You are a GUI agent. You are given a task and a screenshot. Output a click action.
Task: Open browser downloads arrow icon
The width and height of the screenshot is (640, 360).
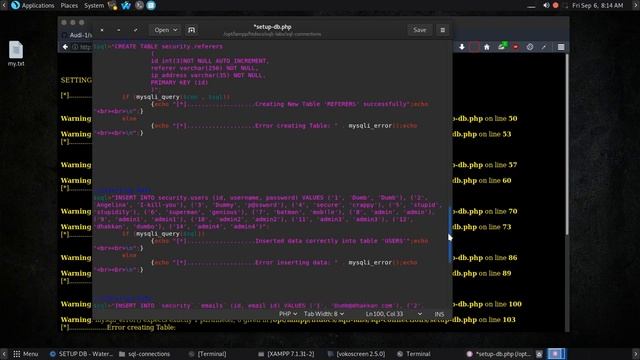(x=462, y=47)
